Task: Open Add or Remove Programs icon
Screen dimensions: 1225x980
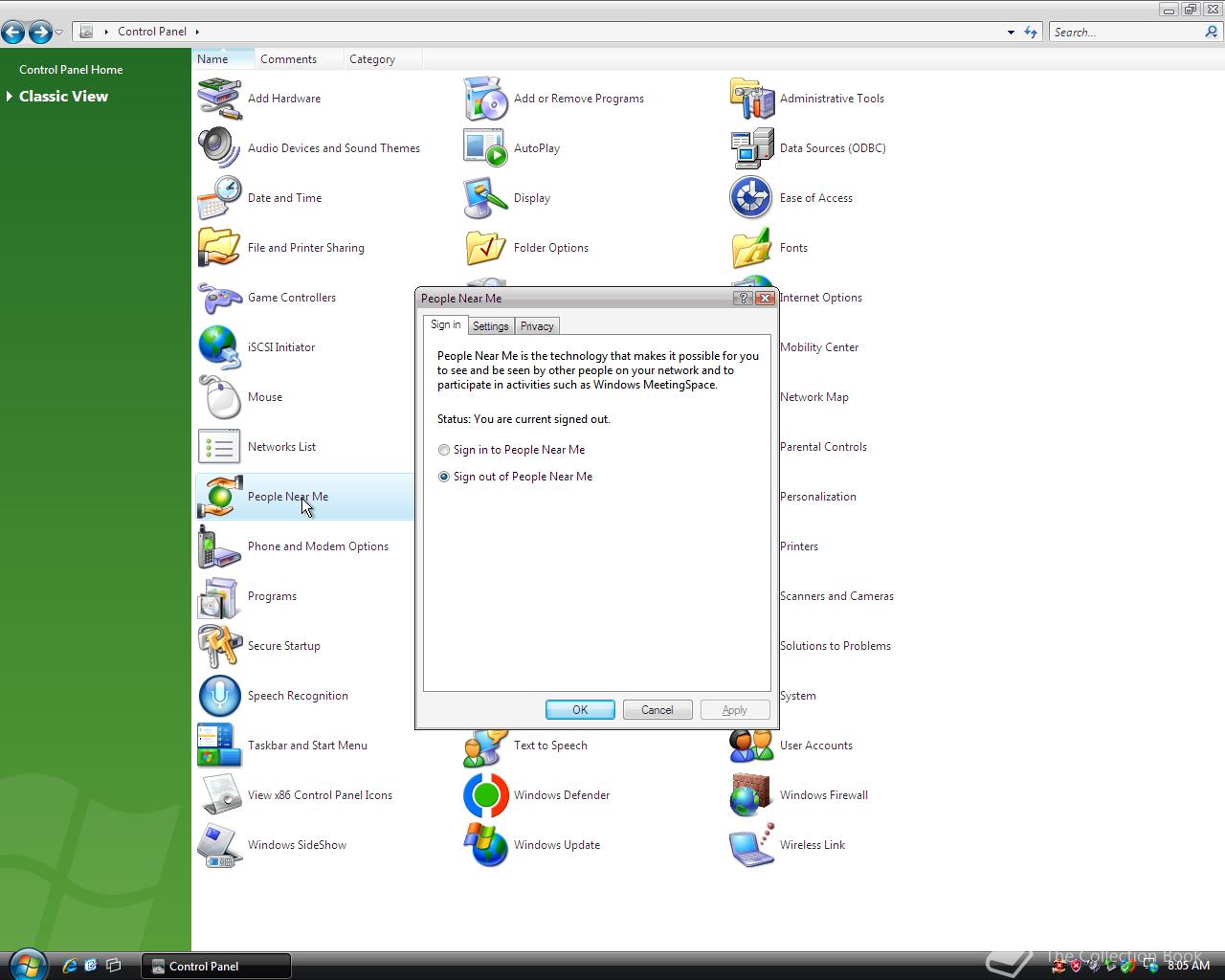Action: click(x=485, y=99)
